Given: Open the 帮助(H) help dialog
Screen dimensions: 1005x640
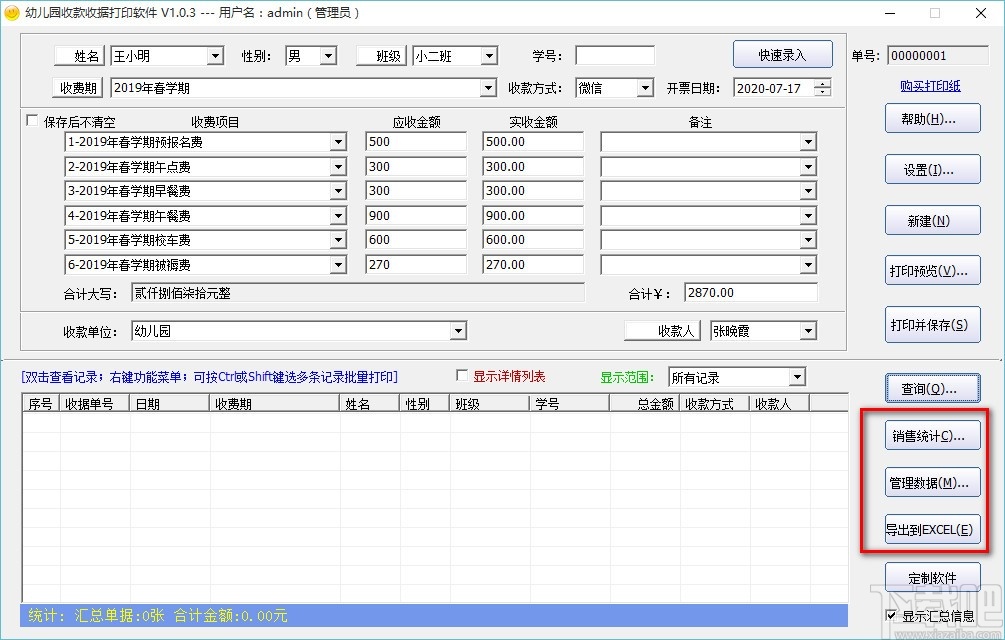Looking at the screenshot, I should click(x=931, y=118).
